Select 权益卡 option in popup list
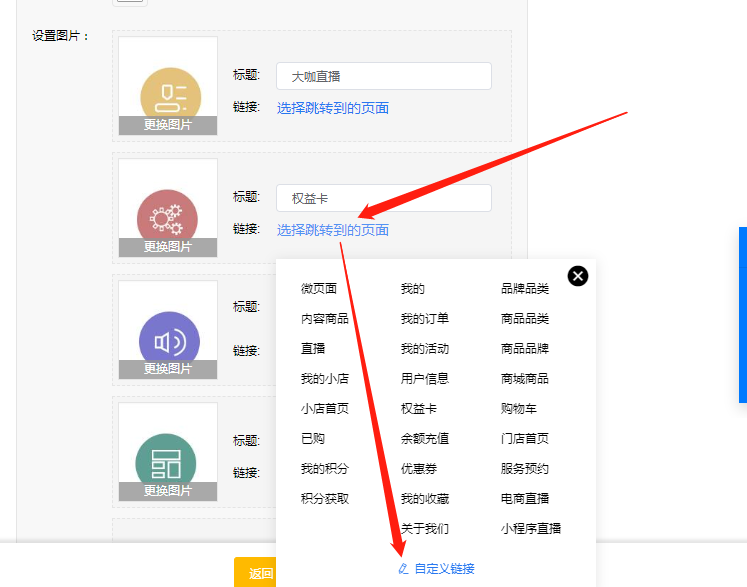Screen dimensions: 747x587 [x=419, y=409]
